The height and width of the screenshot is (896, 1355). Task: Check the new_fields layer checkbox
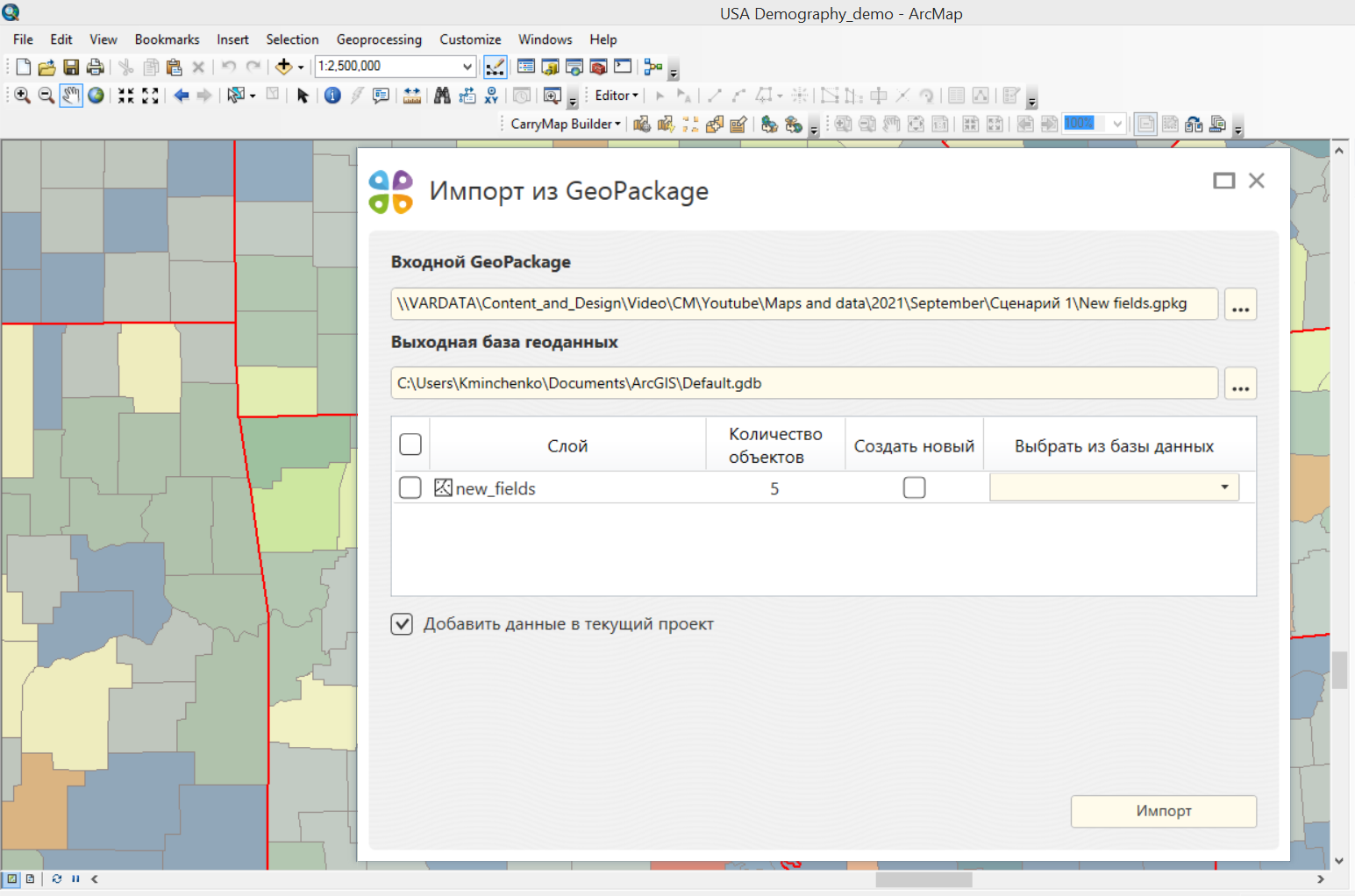[x=410, y=487]
